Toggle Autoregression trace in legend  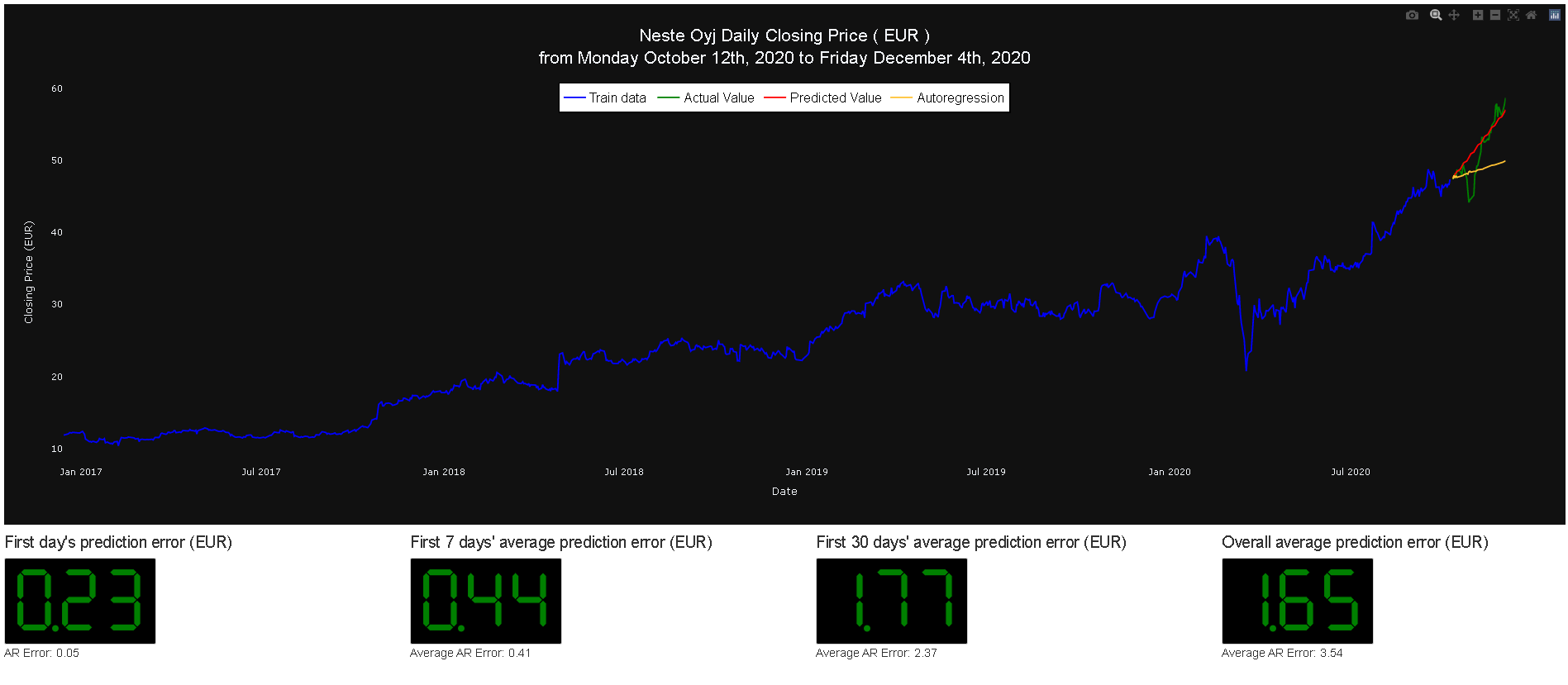pos(960,98)
